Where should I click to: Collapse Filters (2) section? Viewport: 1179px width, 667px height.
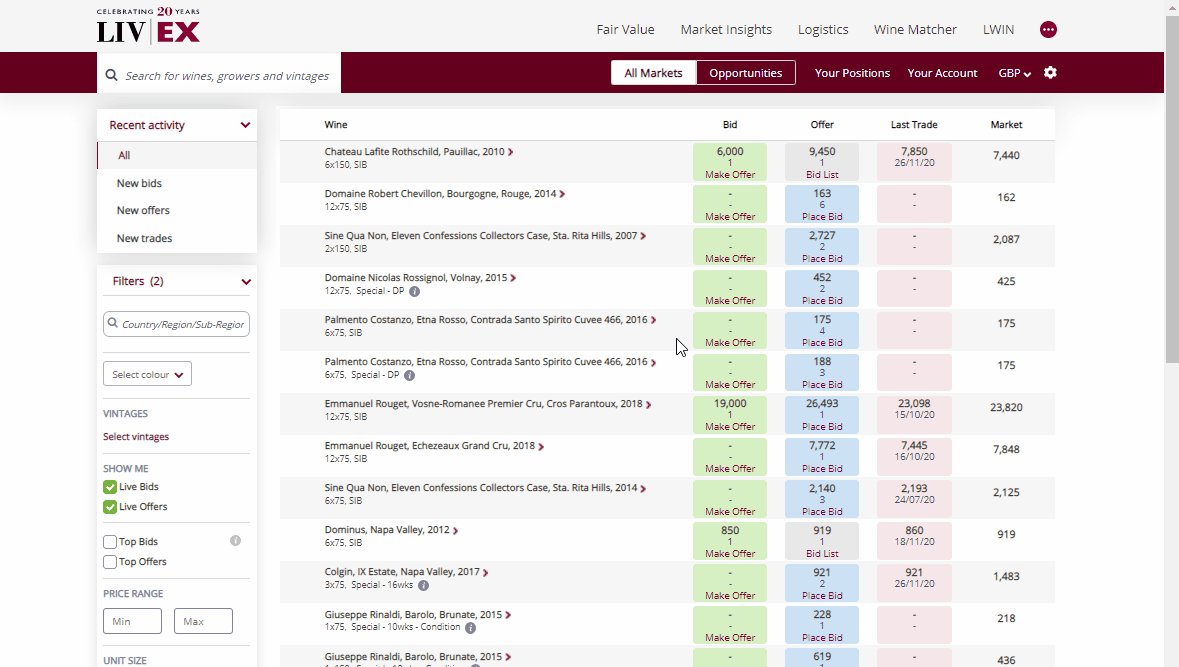coord(246,281)
